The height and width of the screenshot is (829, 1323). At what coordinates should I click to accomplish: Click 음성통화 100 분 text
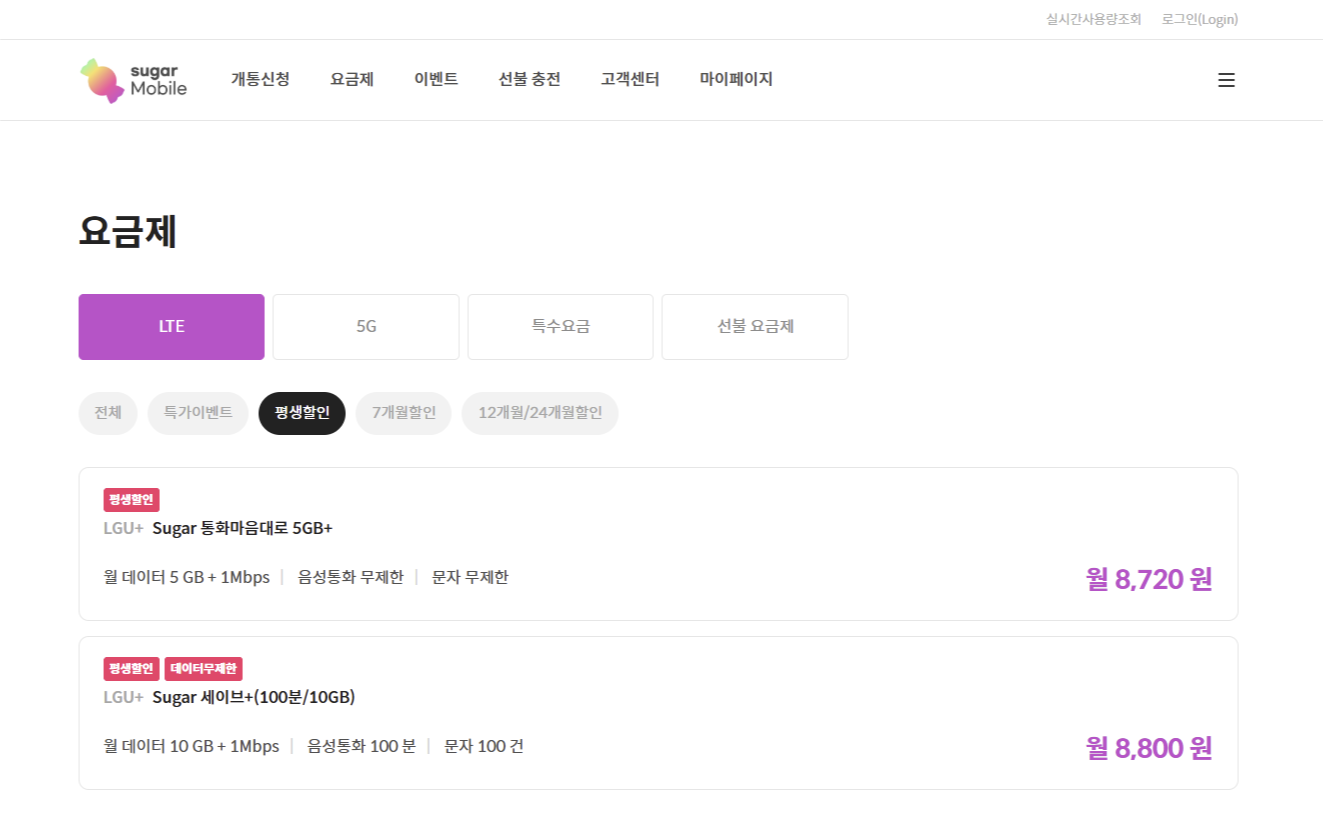(361, 746)
